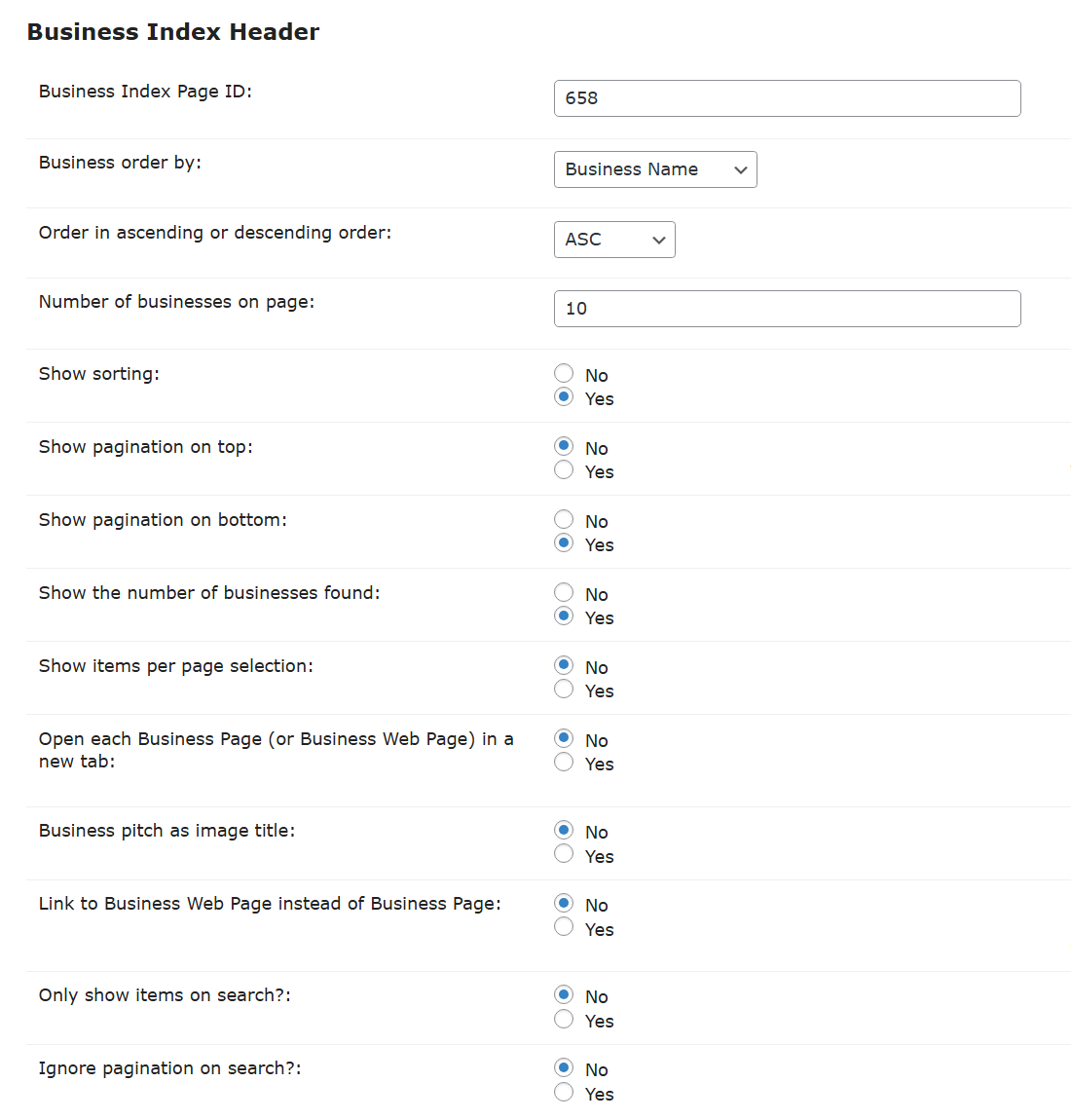Image resolution: width=1071 pixels, height=1120 pixels.
Task: Choose Yes for Show pagination on bottom
Action: [564, 543]
